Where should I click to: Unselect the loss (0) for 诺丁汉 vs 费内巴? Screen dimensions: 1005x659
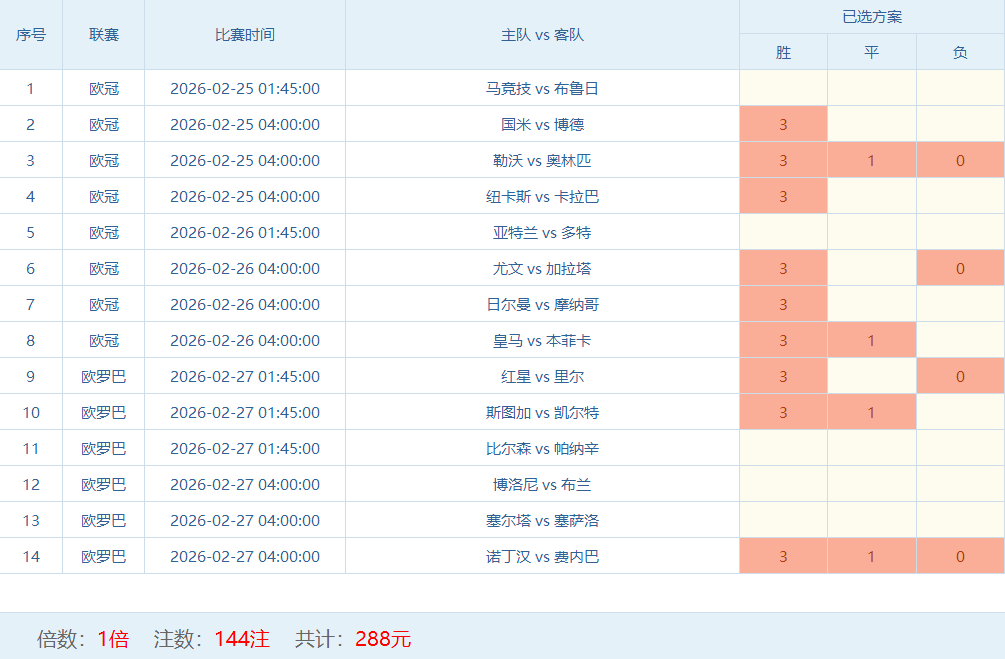[x=960, y=556]
